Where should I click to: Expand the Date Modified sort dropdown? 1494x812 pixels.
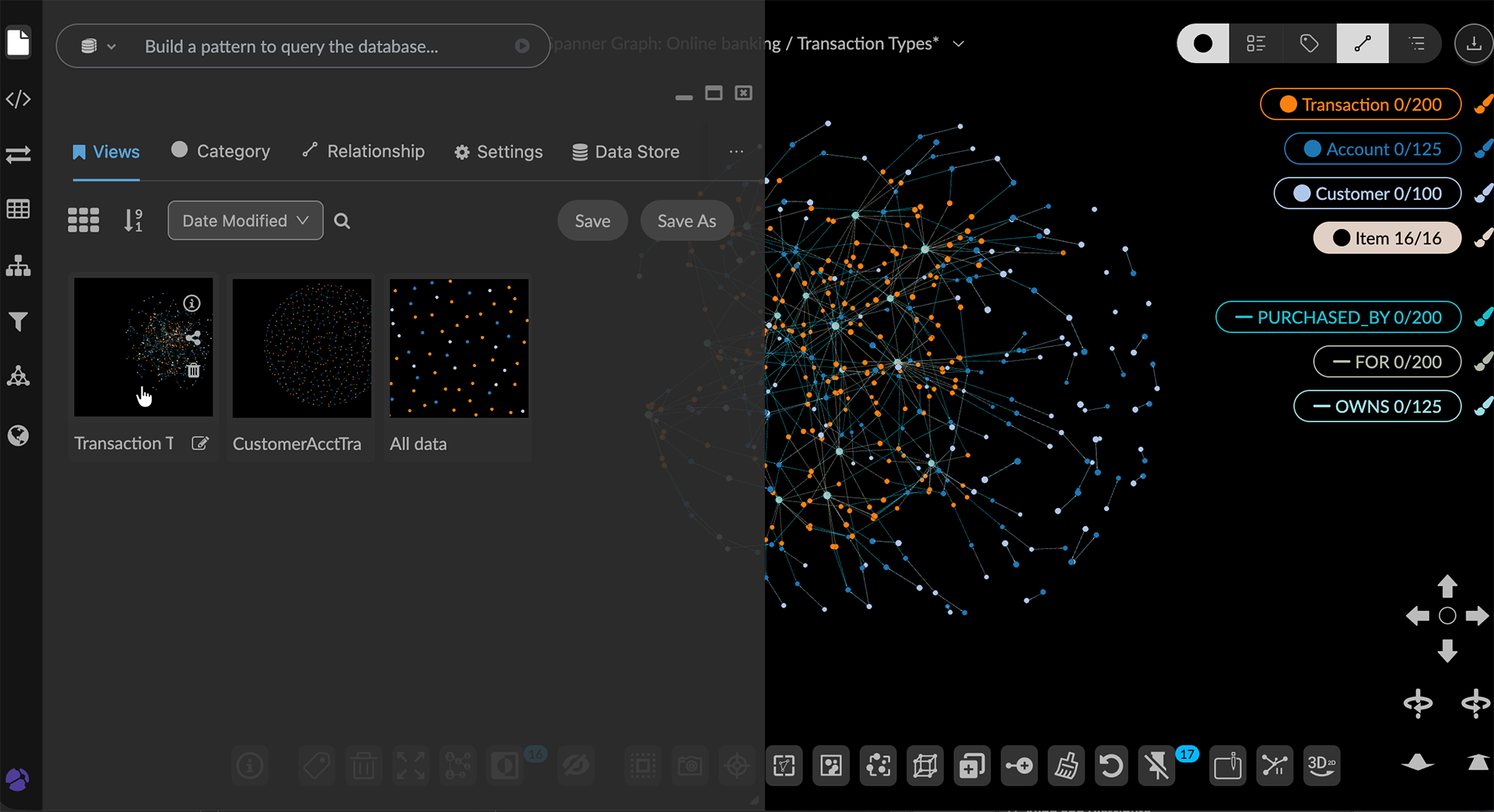pos(245,221)
